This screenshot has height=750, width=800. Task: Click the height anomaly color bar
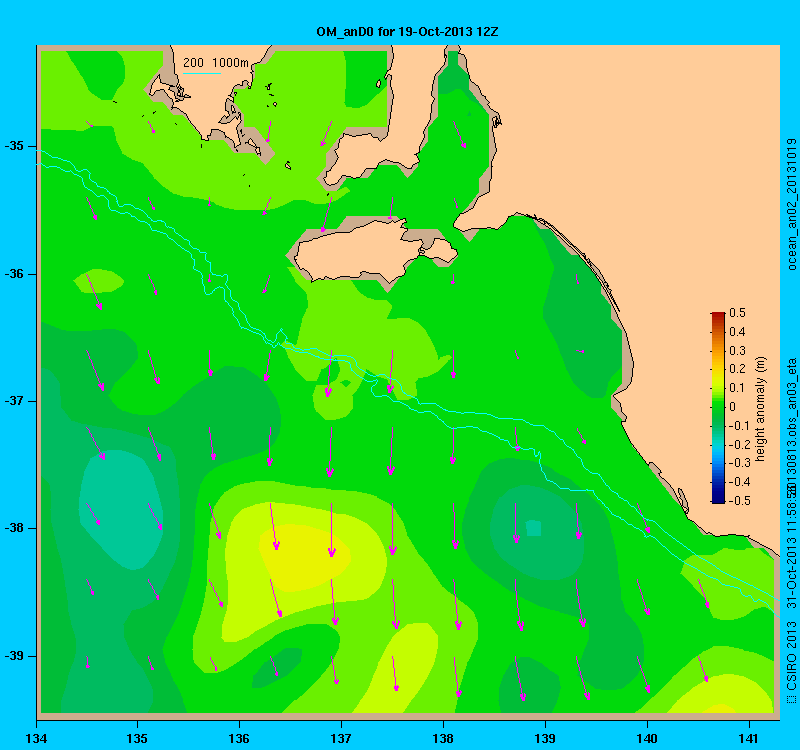(x=718, y=408)
